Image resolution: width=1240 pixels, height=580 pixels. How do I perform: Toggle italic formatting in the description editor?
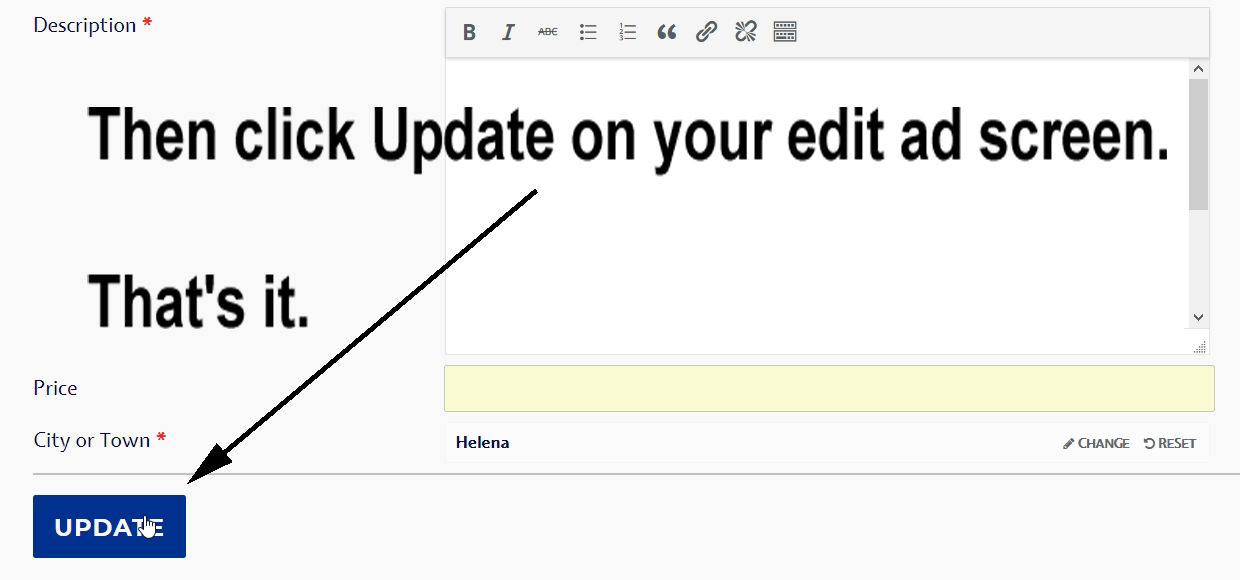pyautogui.click(x=508, y=32)
